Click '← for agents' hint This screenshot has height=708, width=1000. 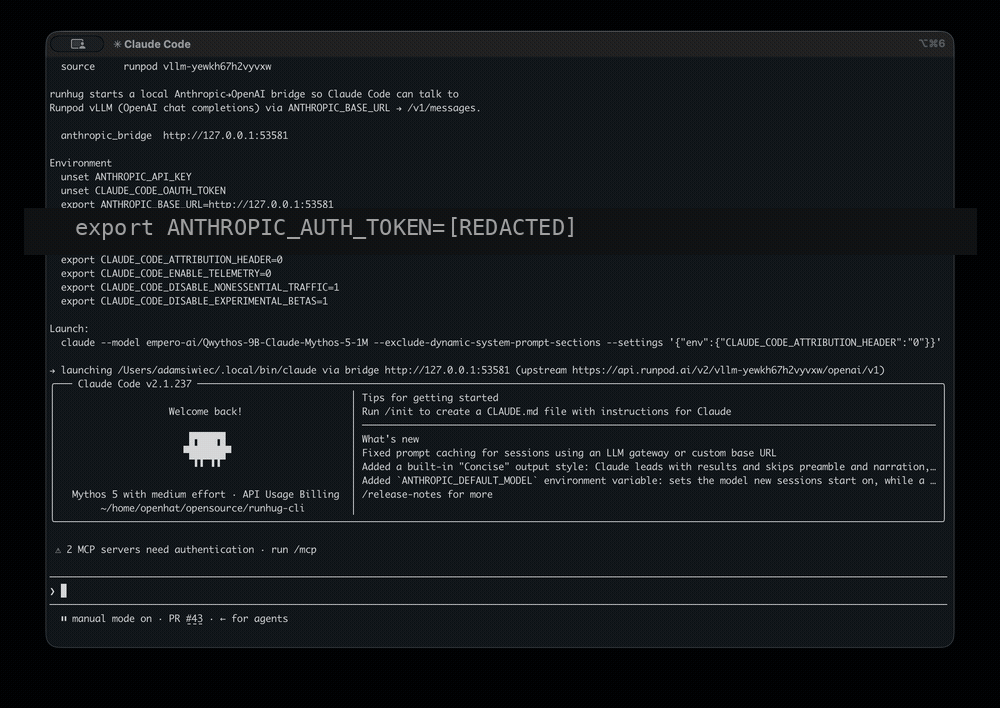[253, 619]
